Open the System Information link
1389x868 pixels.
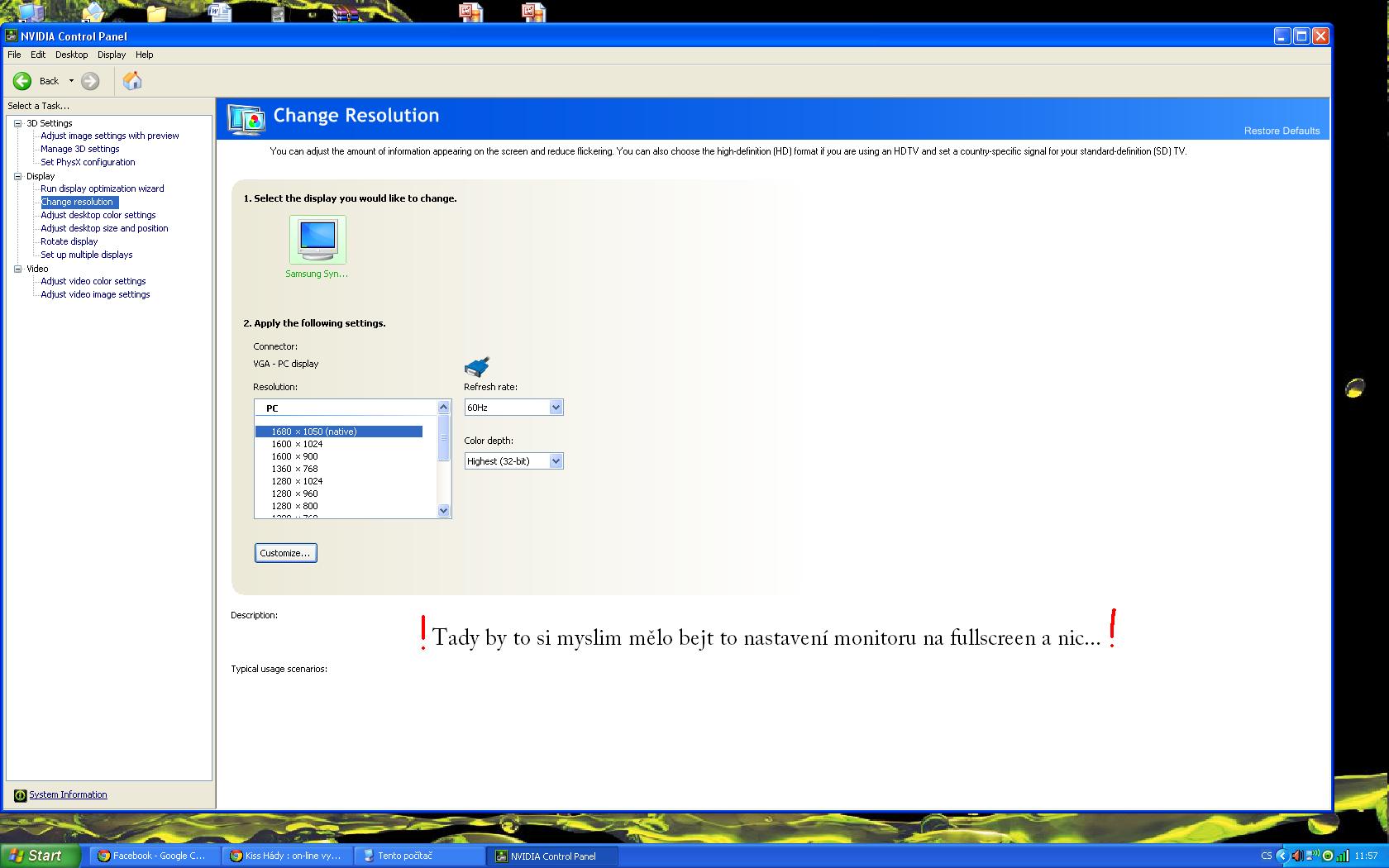coord(68,795)
